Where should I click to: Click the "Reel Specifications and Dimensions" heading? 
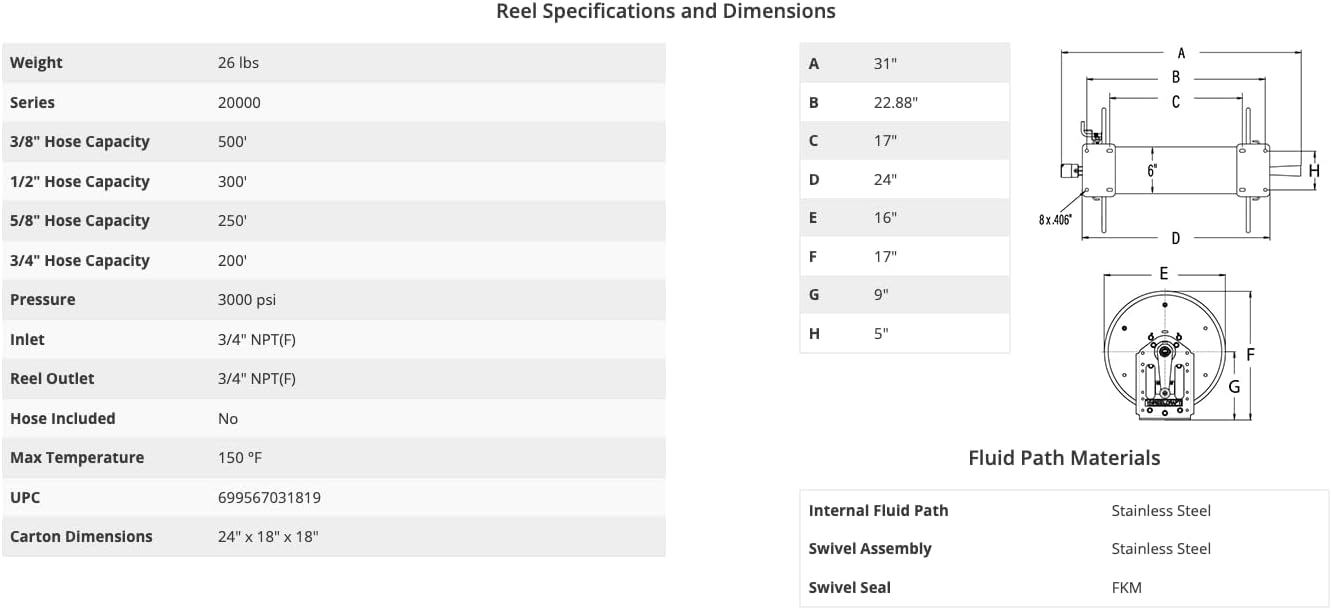point(665,12)
